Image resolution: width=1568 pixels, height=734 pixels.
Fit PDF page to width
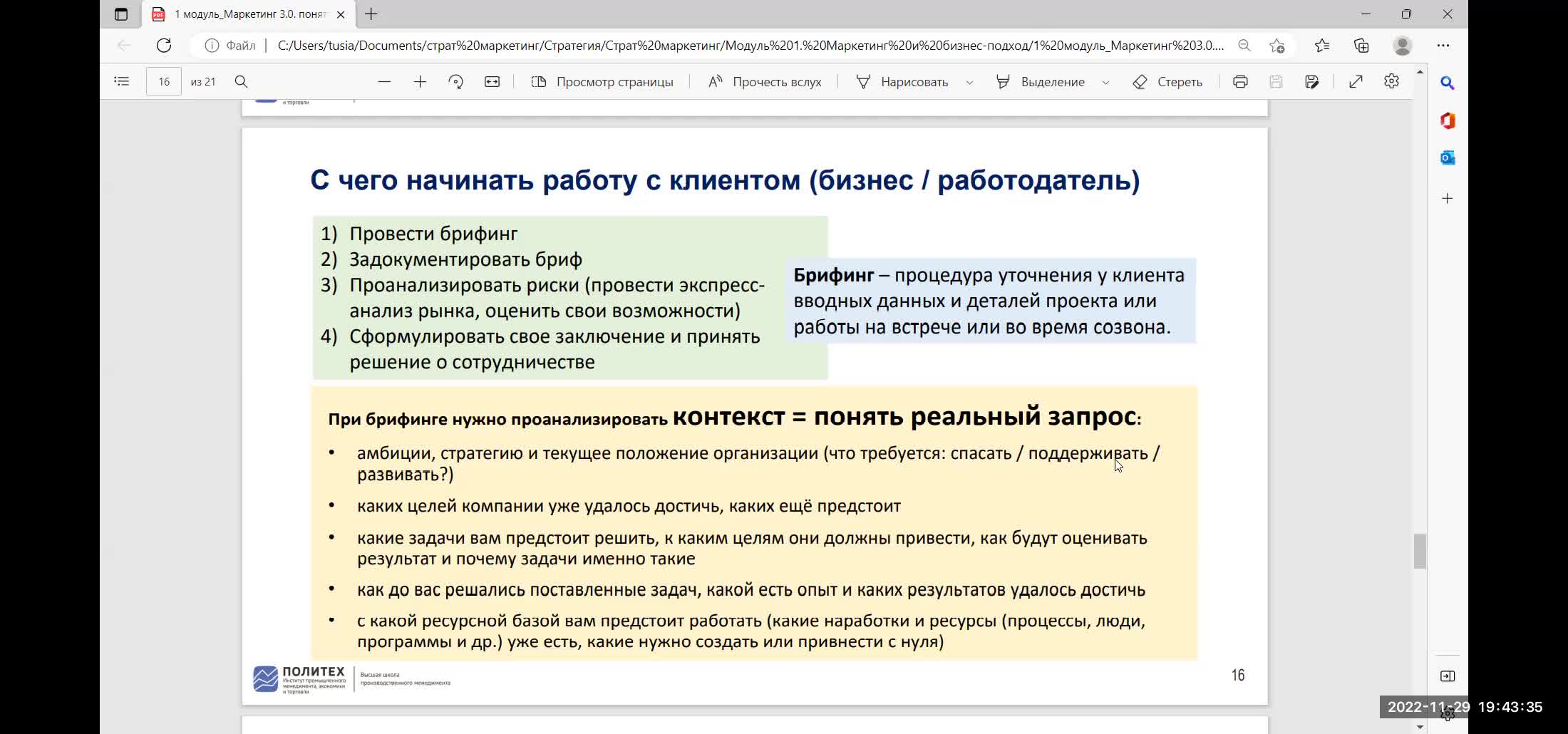[x=492, y=82]
